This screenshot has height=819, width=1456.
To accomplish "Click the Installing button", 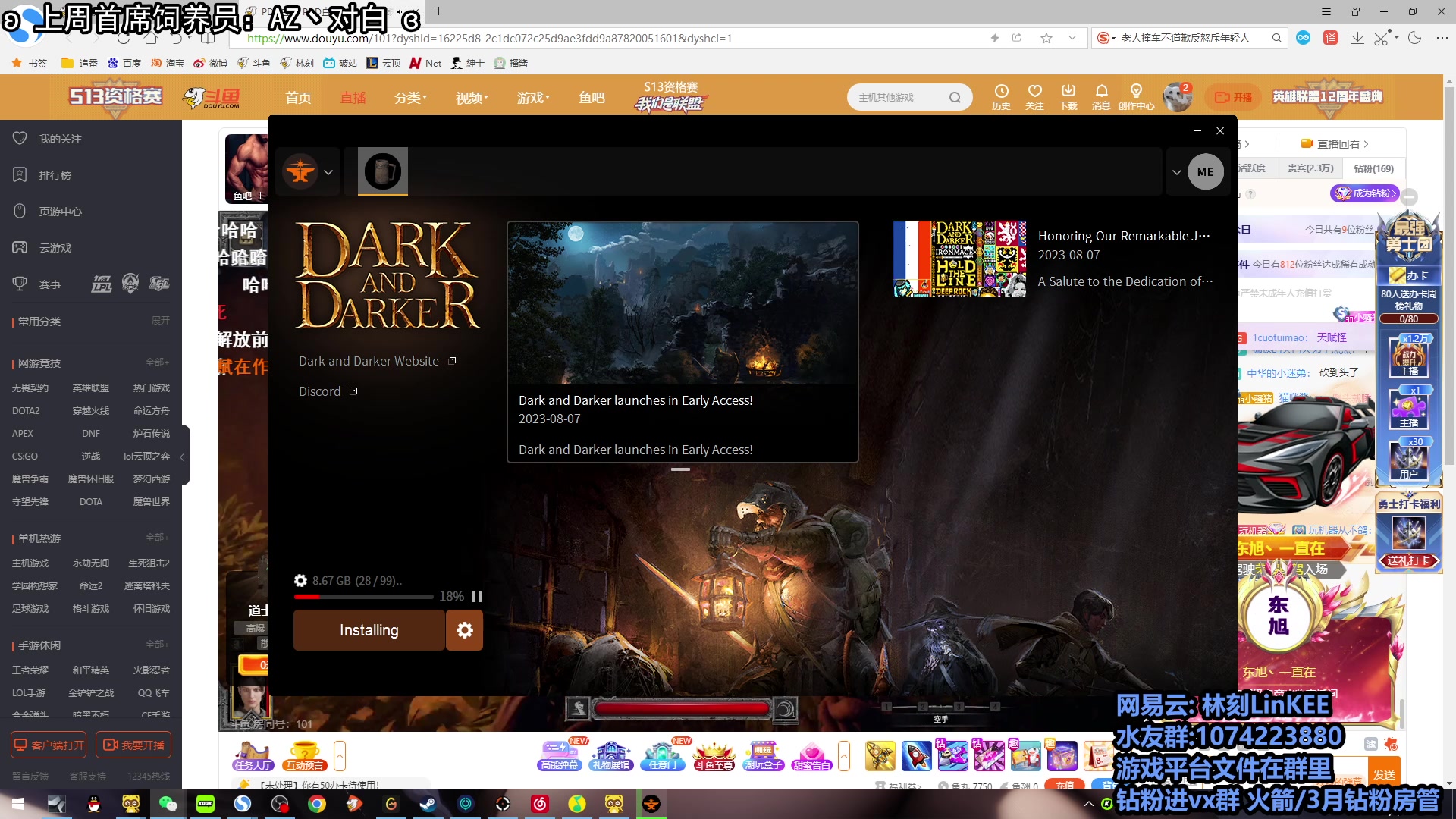I will [369, 630].
